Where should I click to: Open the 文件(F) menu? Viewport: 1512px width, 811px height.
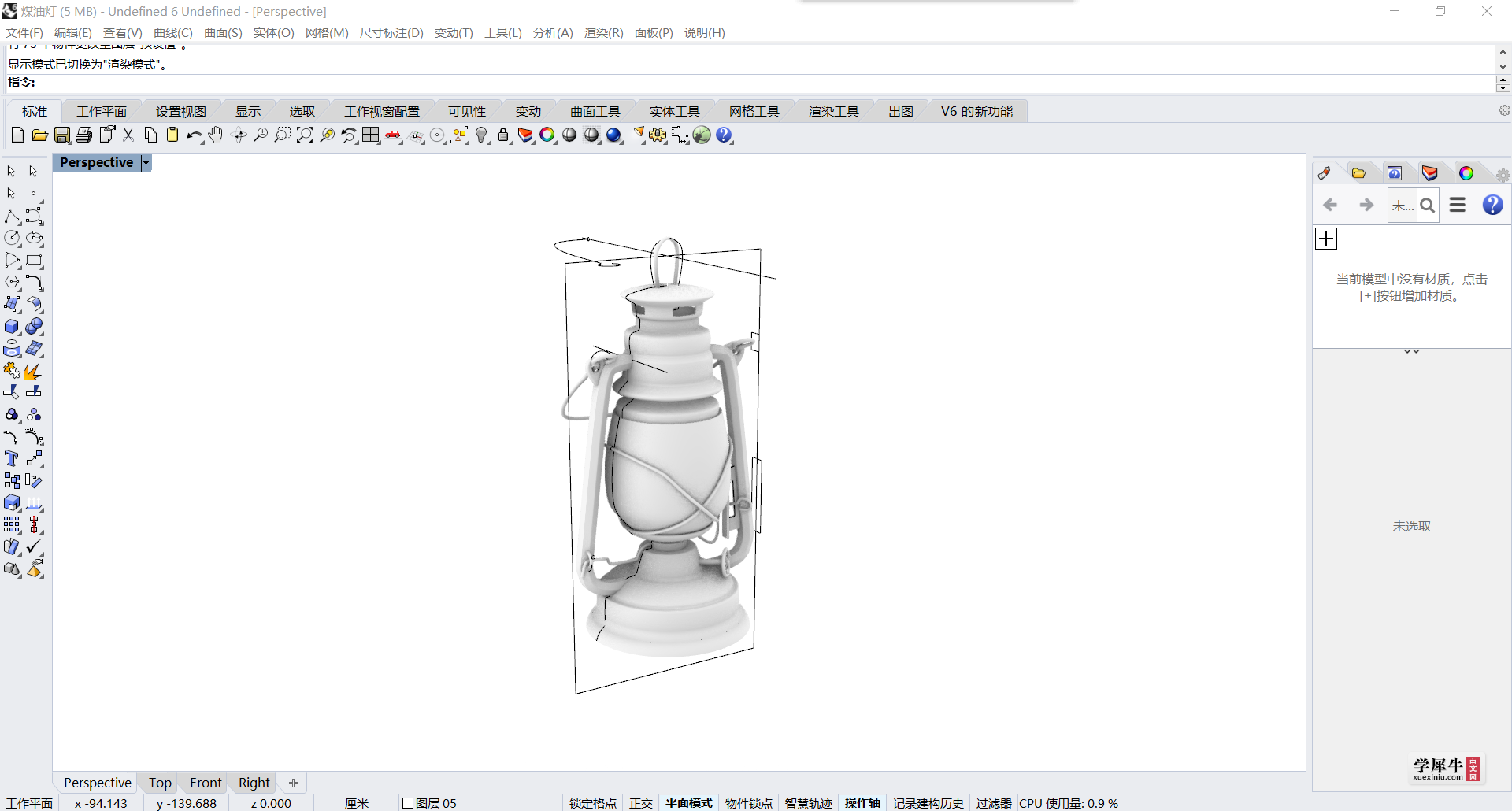24,32
